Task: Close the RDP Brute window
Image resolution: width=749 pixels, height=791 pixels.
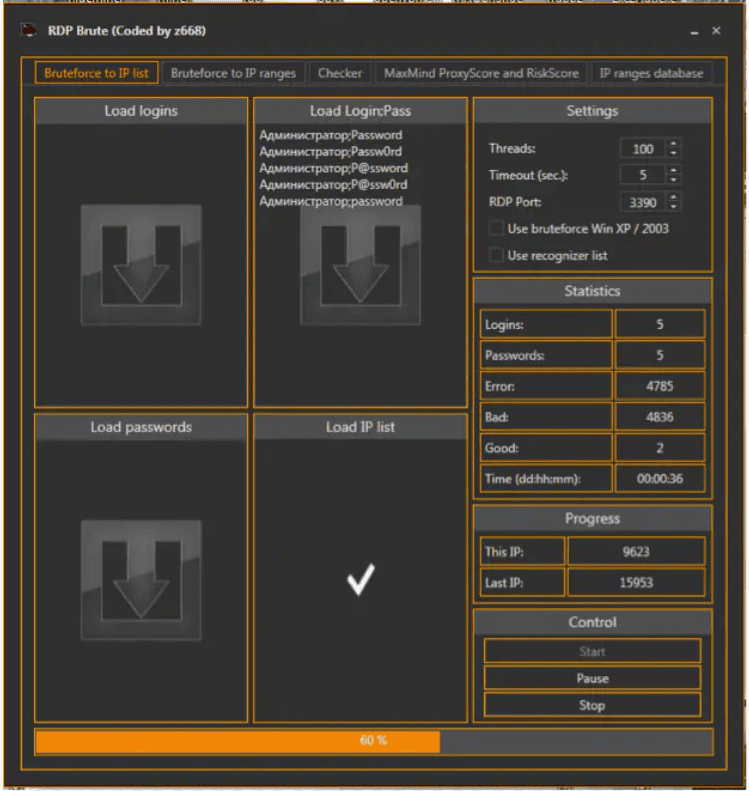Action: (716, 31)
